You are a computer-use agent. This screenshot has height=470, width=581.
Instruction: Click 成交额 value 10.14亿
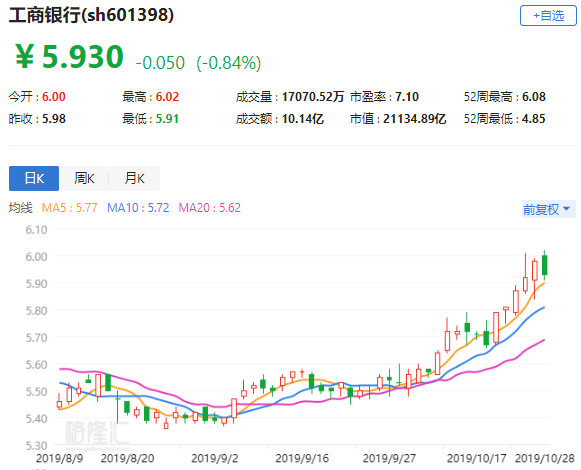303,119
